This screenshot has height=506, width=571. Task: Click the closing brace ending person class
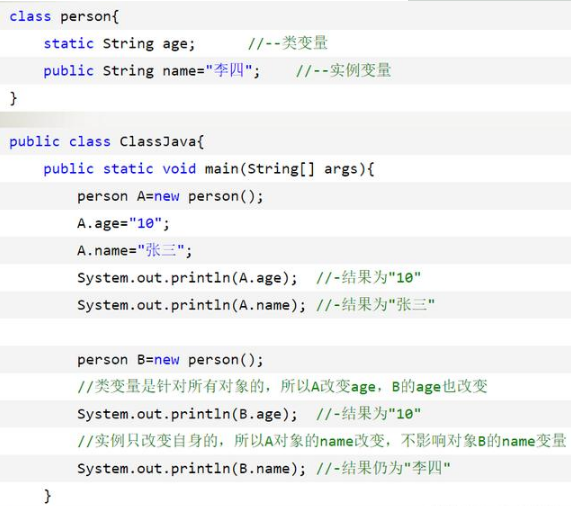tap(13, 99)
